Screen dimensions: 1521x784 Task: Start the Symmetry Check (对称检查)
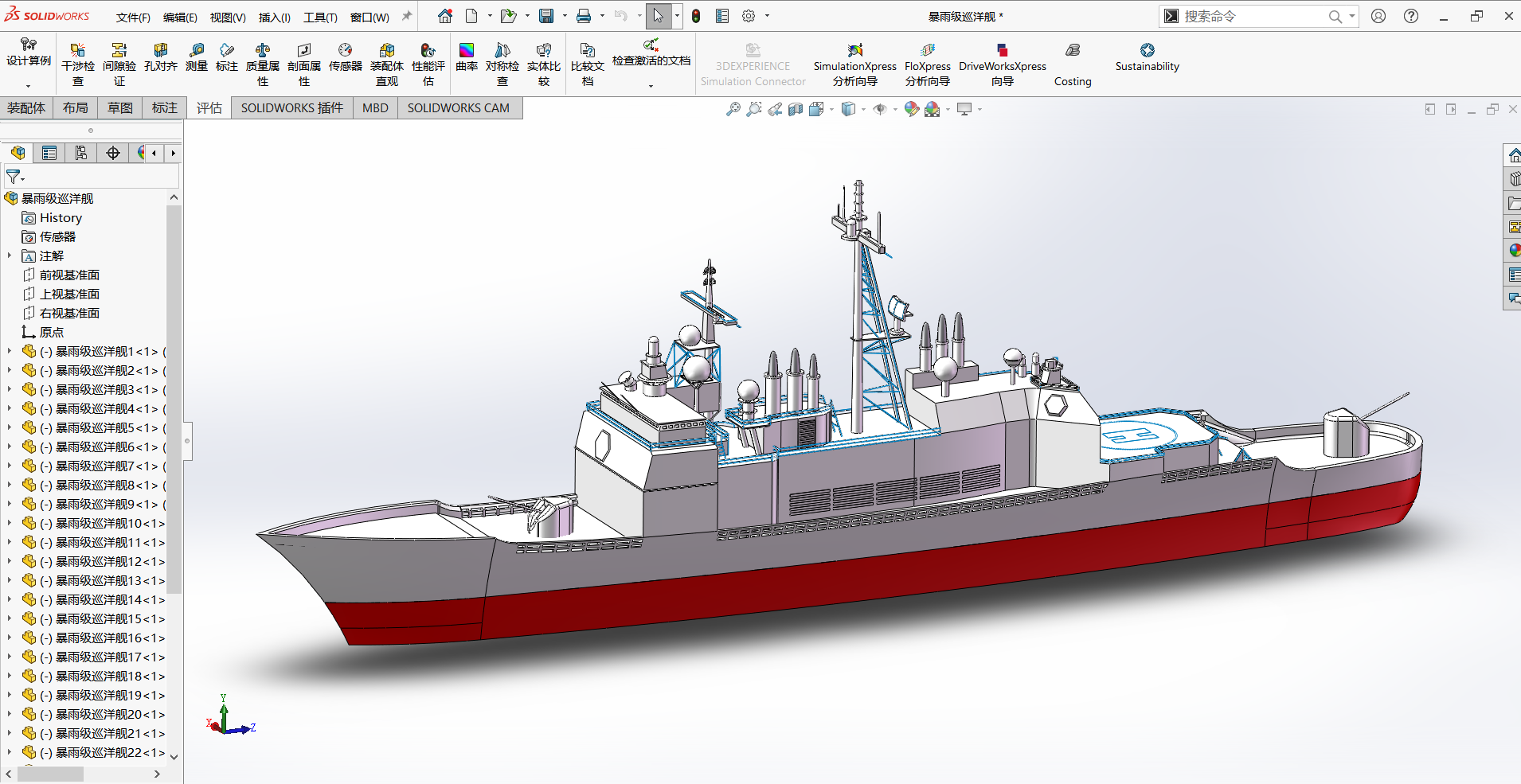(502, 64)
